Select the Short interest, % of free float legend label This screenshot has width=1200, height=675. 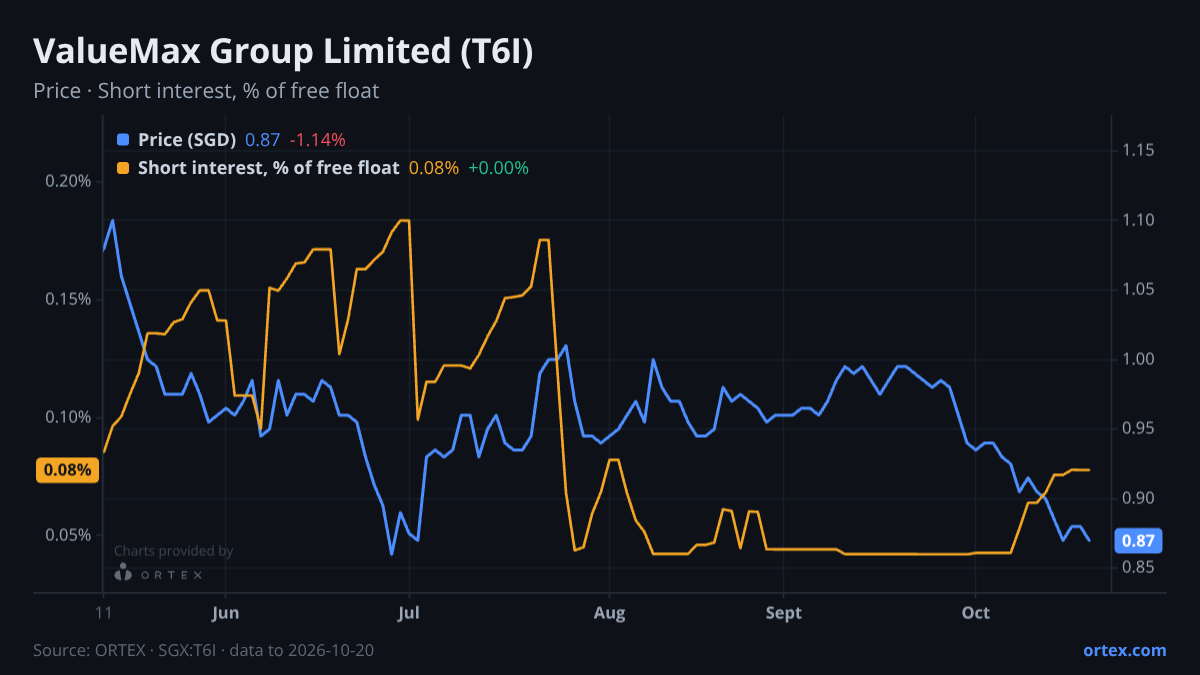pyautogui.click(x=268, y=168)
